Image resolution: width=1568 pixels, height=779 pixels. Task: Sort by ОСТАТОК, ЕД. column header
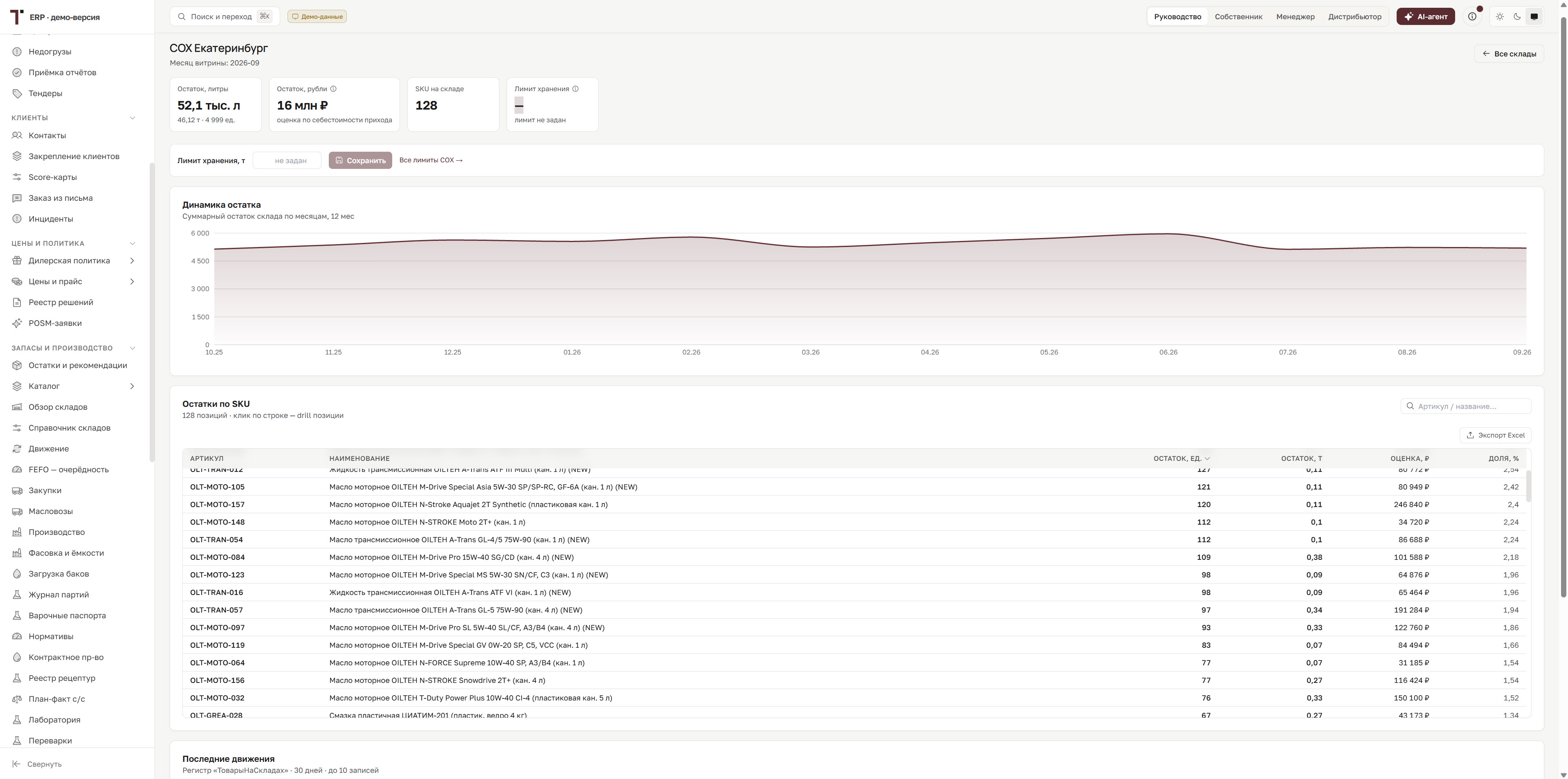point(1181,458)
